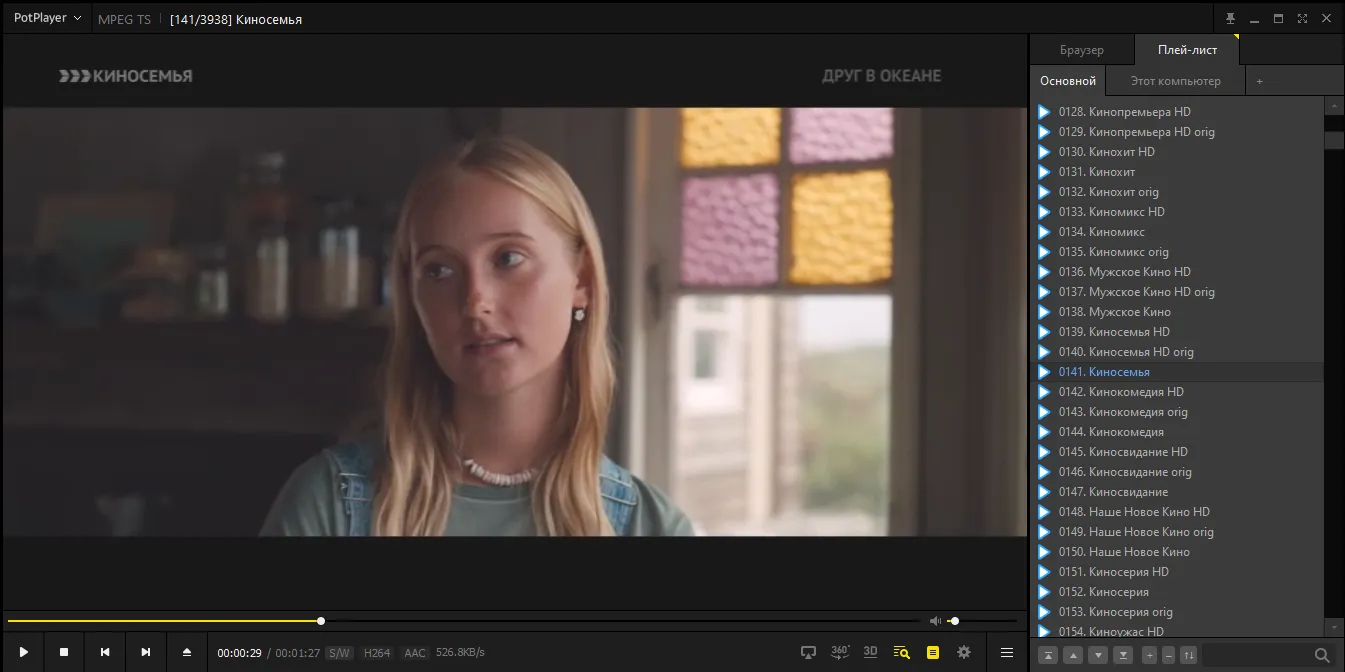Click the AAC audio codec label
The height and width of the screenshot is (672, 1345).
[x=415, y=653]
